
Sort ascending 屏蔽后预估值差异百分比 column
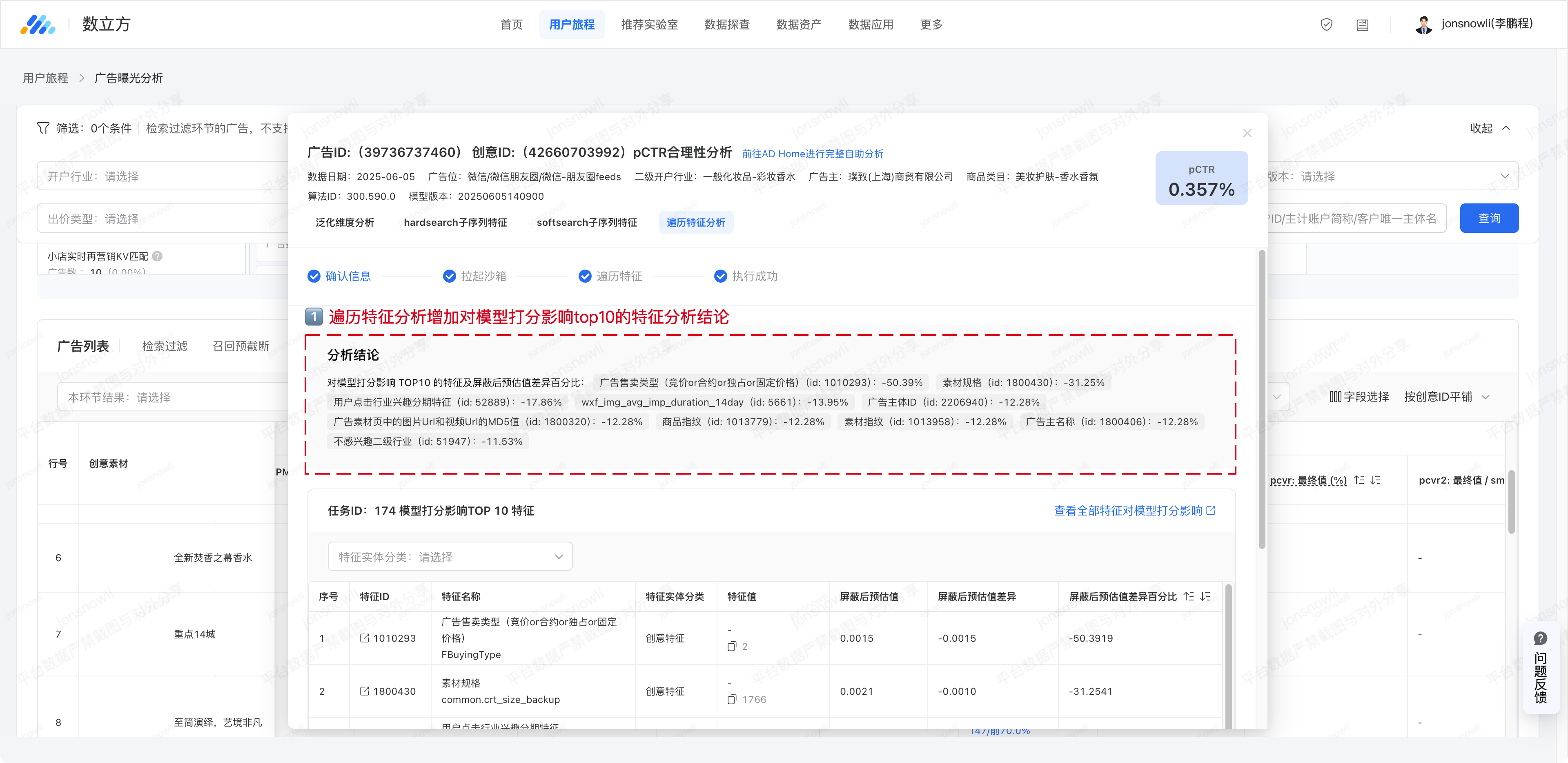click(x=1188, y=596)
